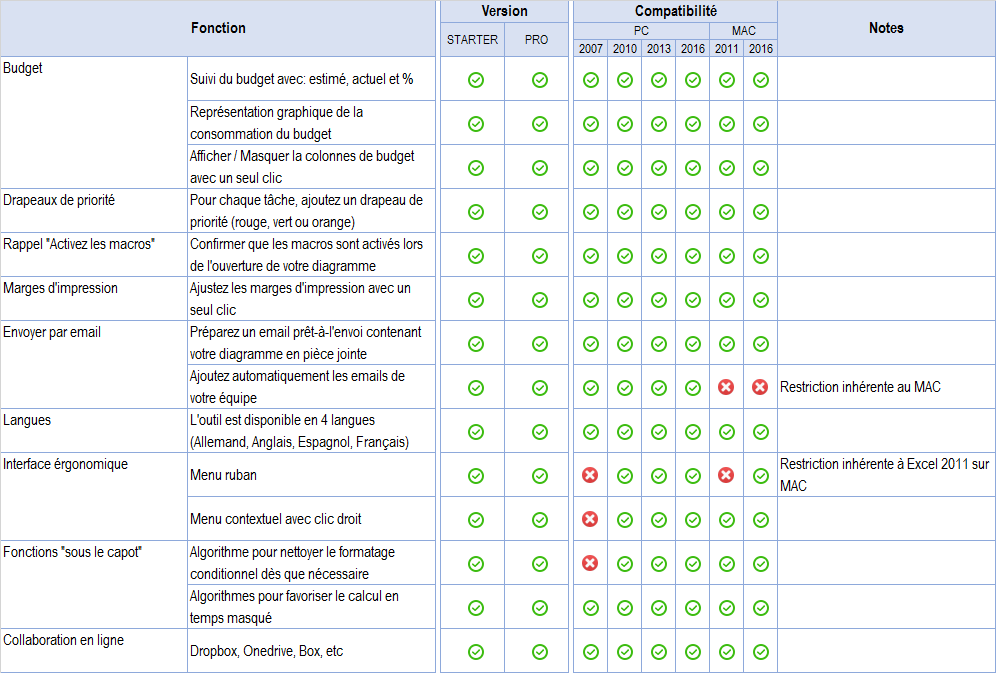Click the red X in the formatage conditionnel row
Screen dimensions: 996x673
coord(590,563)
